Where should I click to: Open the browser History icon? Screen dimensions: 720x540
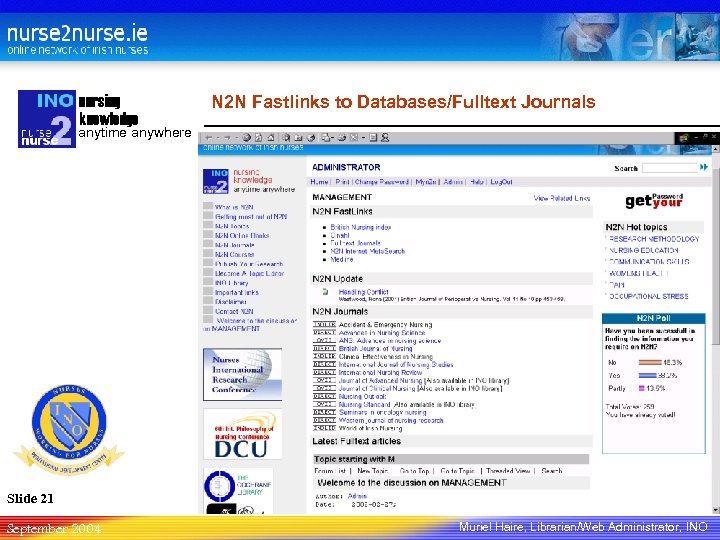click(311, 137)
